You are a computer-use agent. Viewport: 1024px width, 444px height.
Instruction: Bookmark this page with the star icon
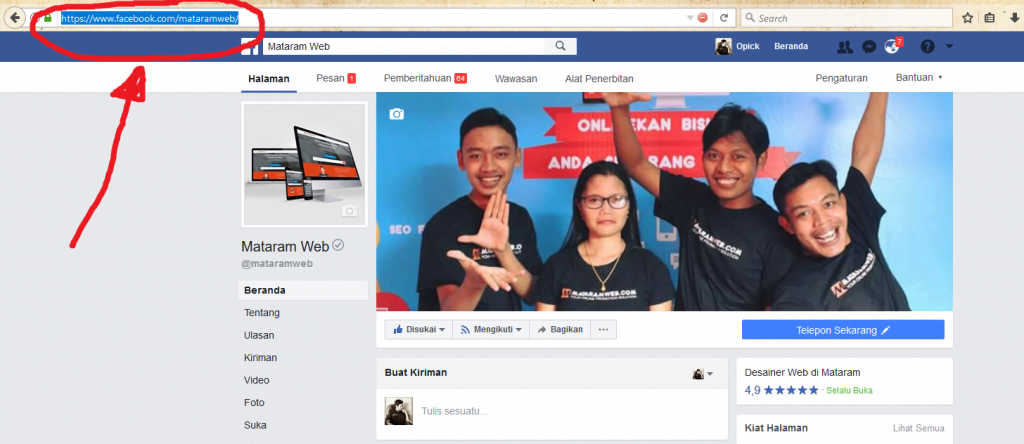967,18
